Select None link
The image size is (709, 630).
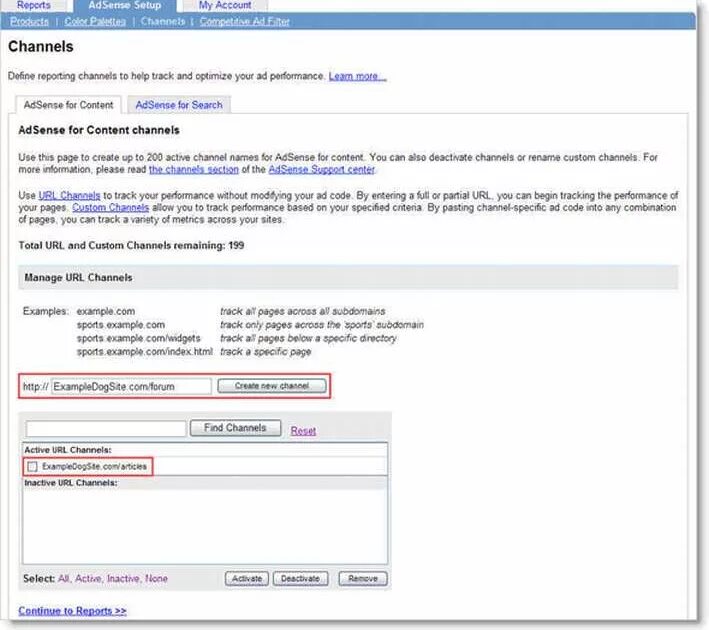click(x=156, y=579)
